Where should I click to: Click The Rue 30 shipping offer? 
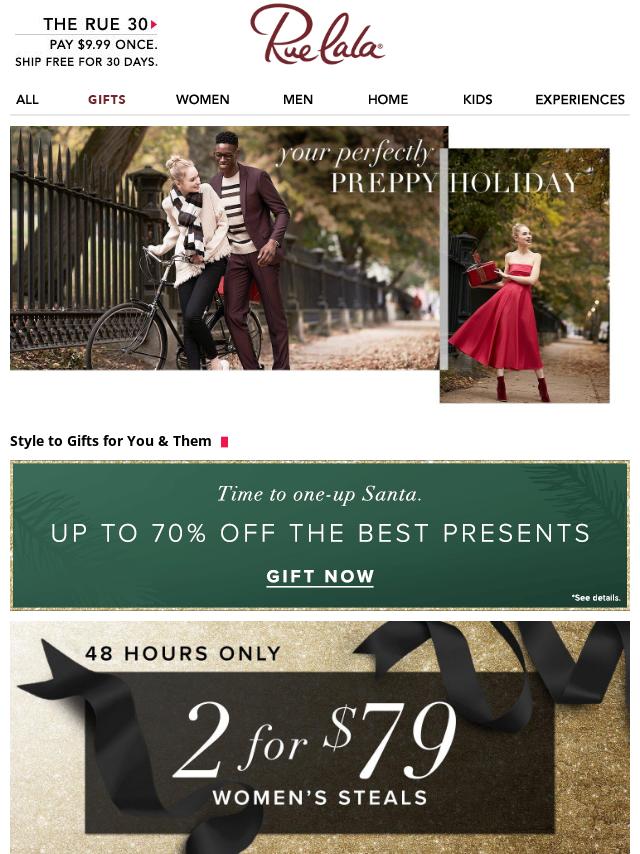[x=87, y=42]
